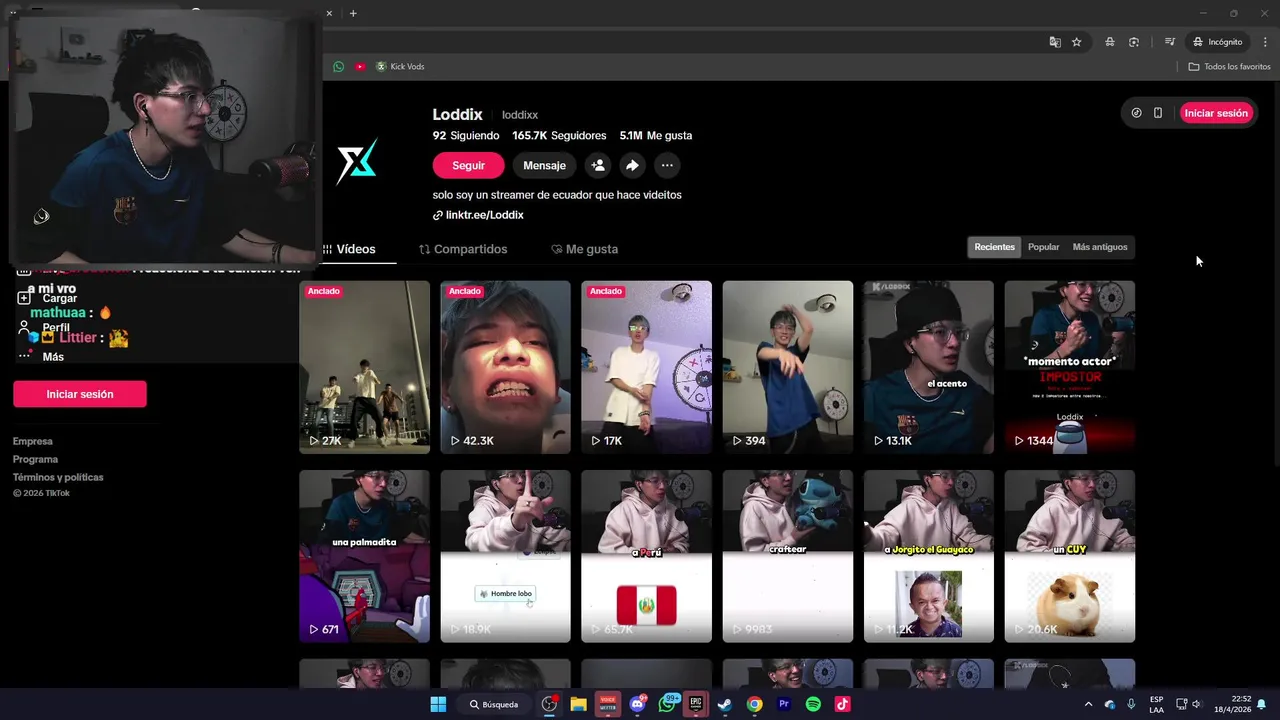Expand the Más option in sidebar
The image size is (1280, 720).
click(x=40, y=356)
